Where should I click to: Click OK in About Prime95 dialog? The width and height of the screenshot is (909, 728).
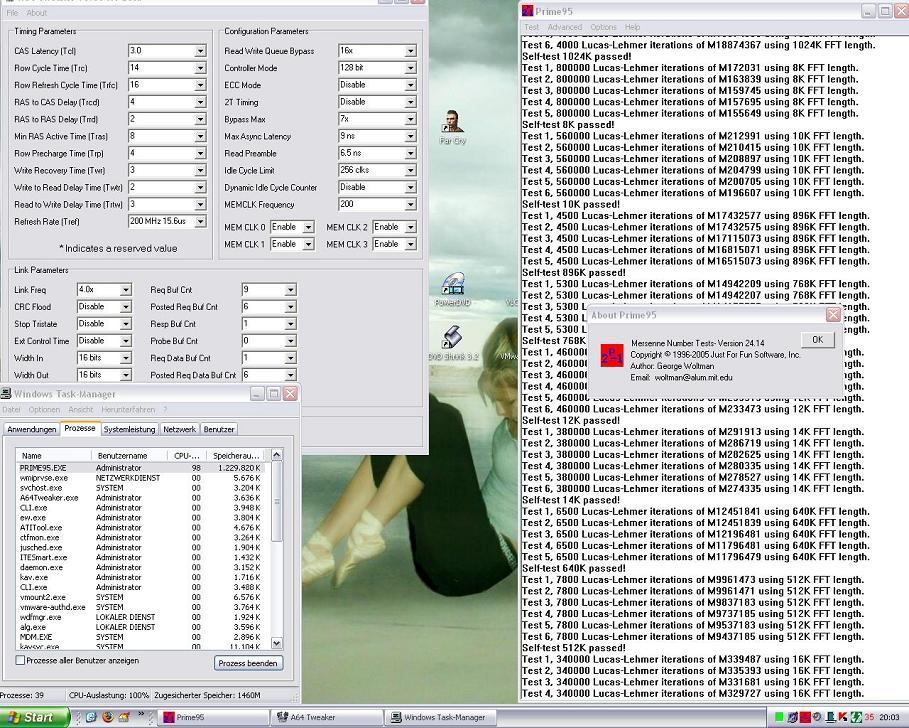coord(817,340)
